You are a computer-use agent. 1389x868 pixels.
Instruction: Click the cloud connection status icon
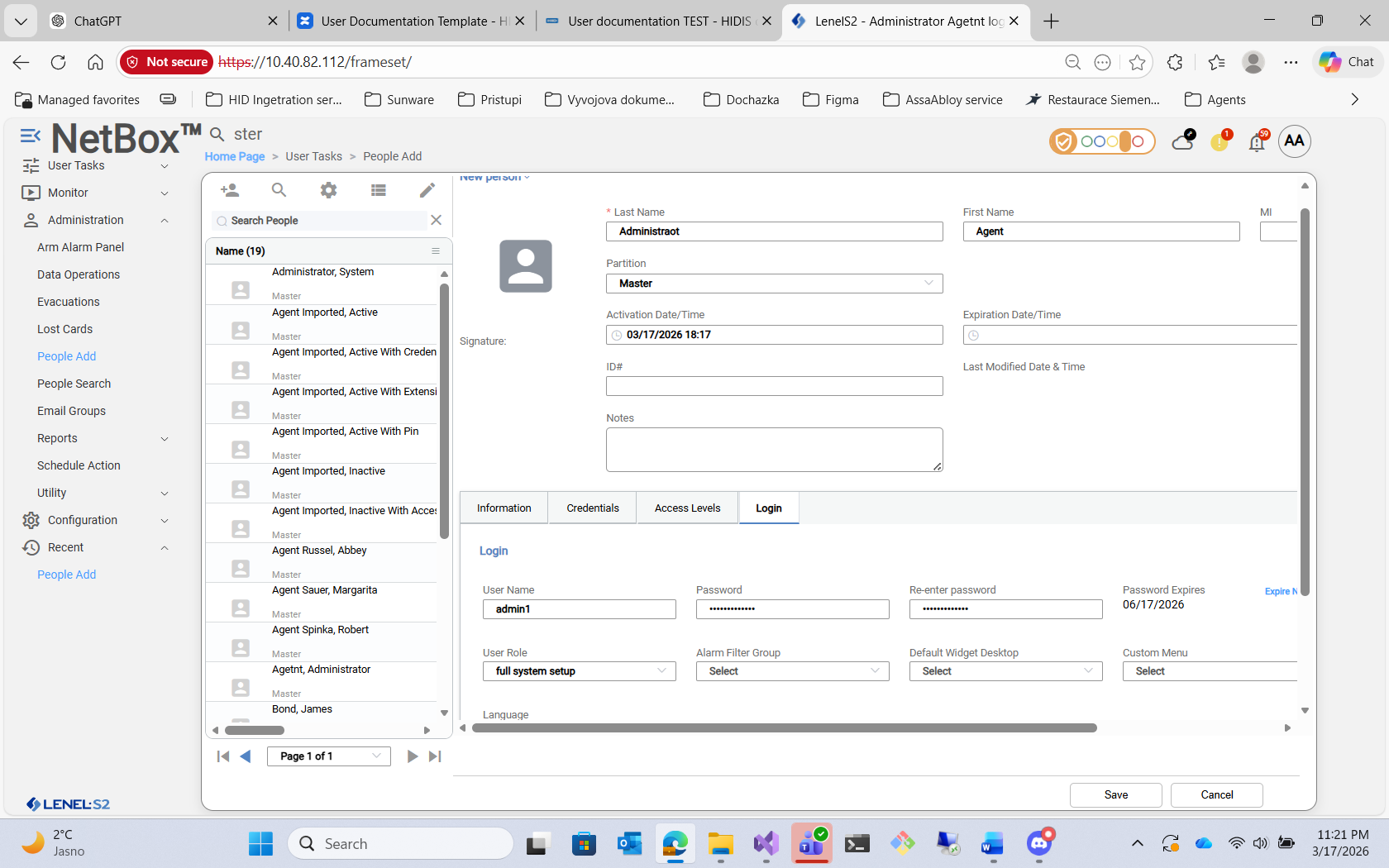[x=1183, y=141]
